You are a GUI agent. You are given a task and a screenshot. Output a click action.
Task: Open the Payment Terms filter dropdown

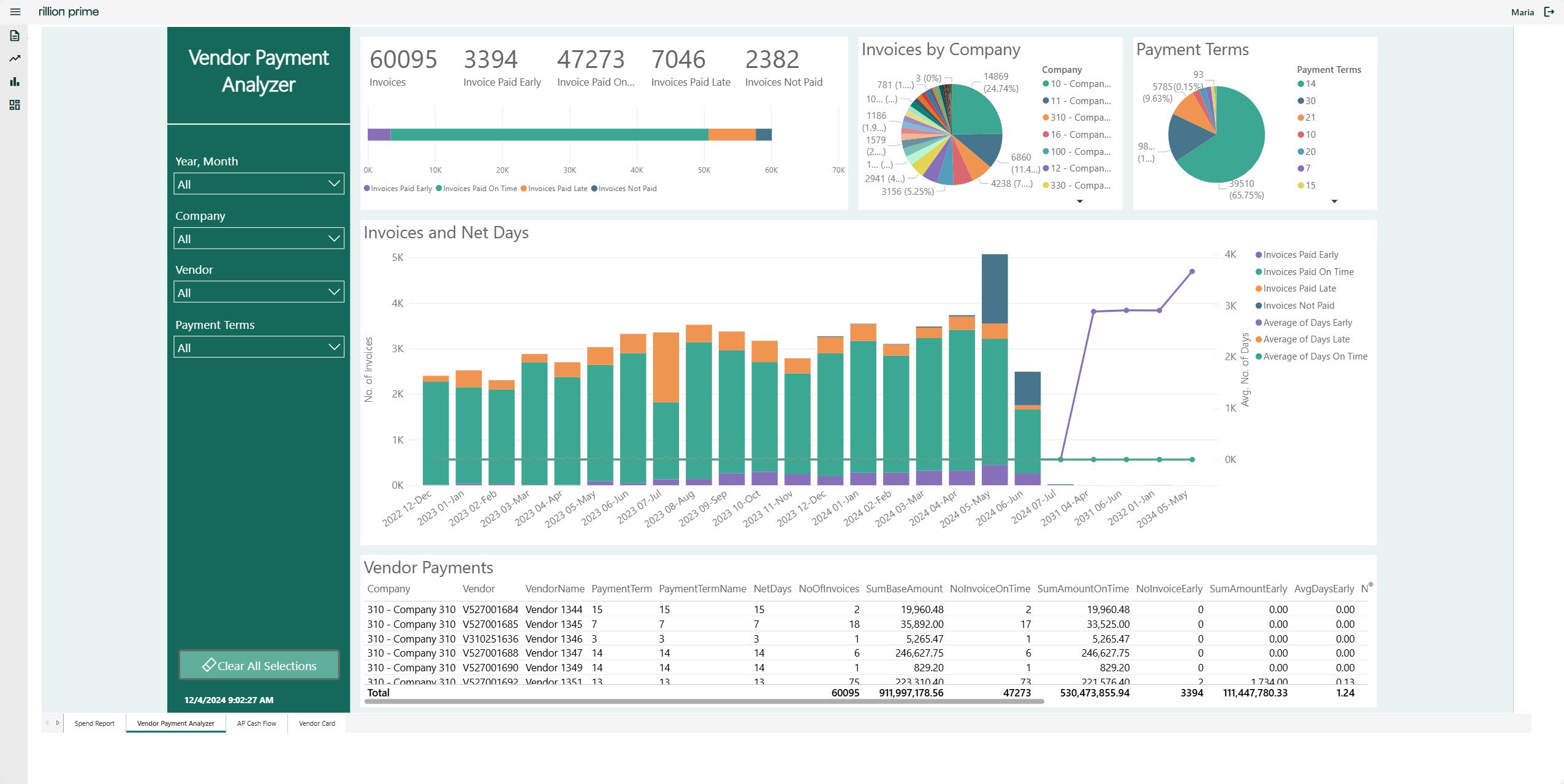pos(259,348)
